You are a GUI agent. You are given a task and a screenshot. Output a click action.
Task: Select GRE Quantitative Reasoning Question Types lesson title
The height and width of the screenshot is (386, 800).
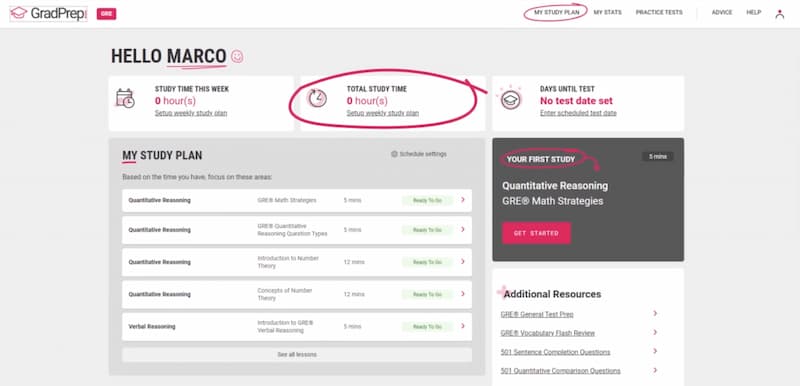(292, 230)
